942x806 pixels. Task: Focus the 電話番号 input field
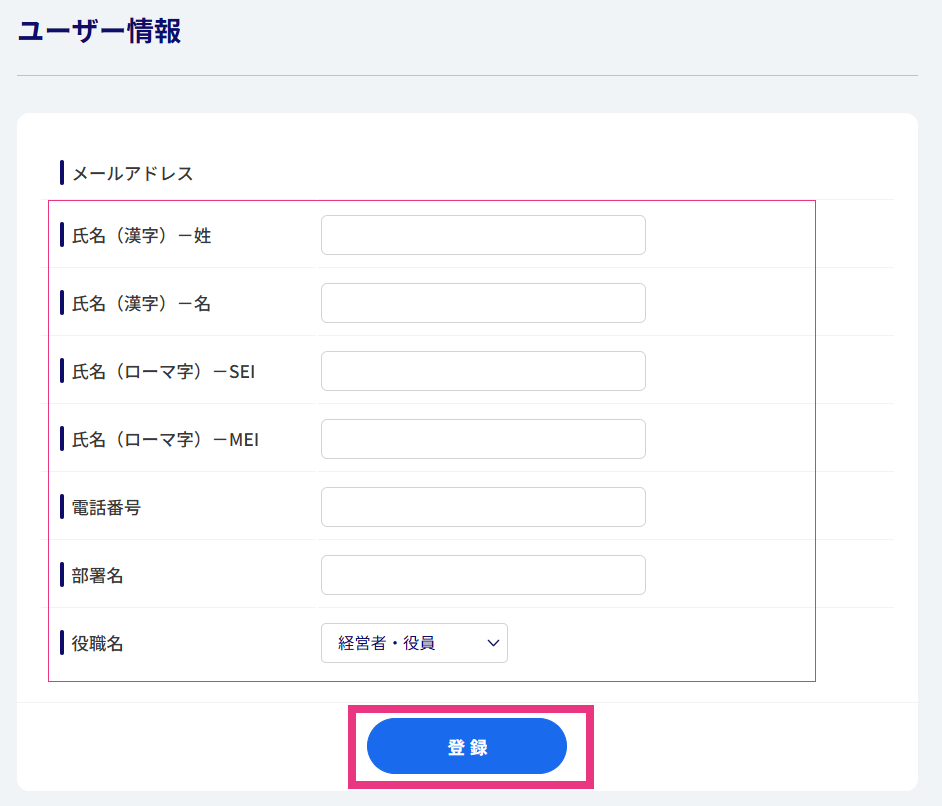pos(483,507)
